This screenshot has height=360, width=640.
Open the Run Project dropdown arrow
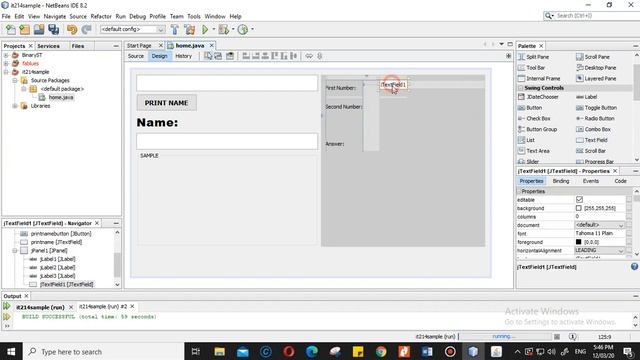tap(213, 29)
